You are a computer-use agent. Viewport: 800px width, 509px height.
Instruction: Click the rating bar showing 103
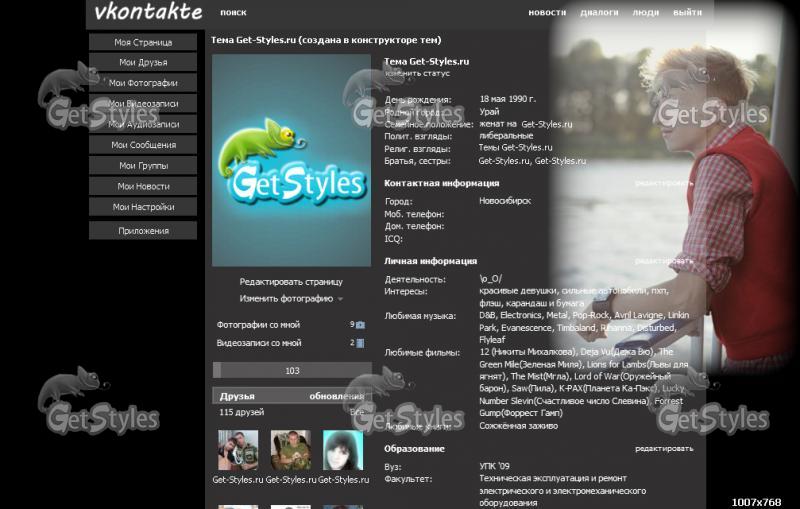292,370
